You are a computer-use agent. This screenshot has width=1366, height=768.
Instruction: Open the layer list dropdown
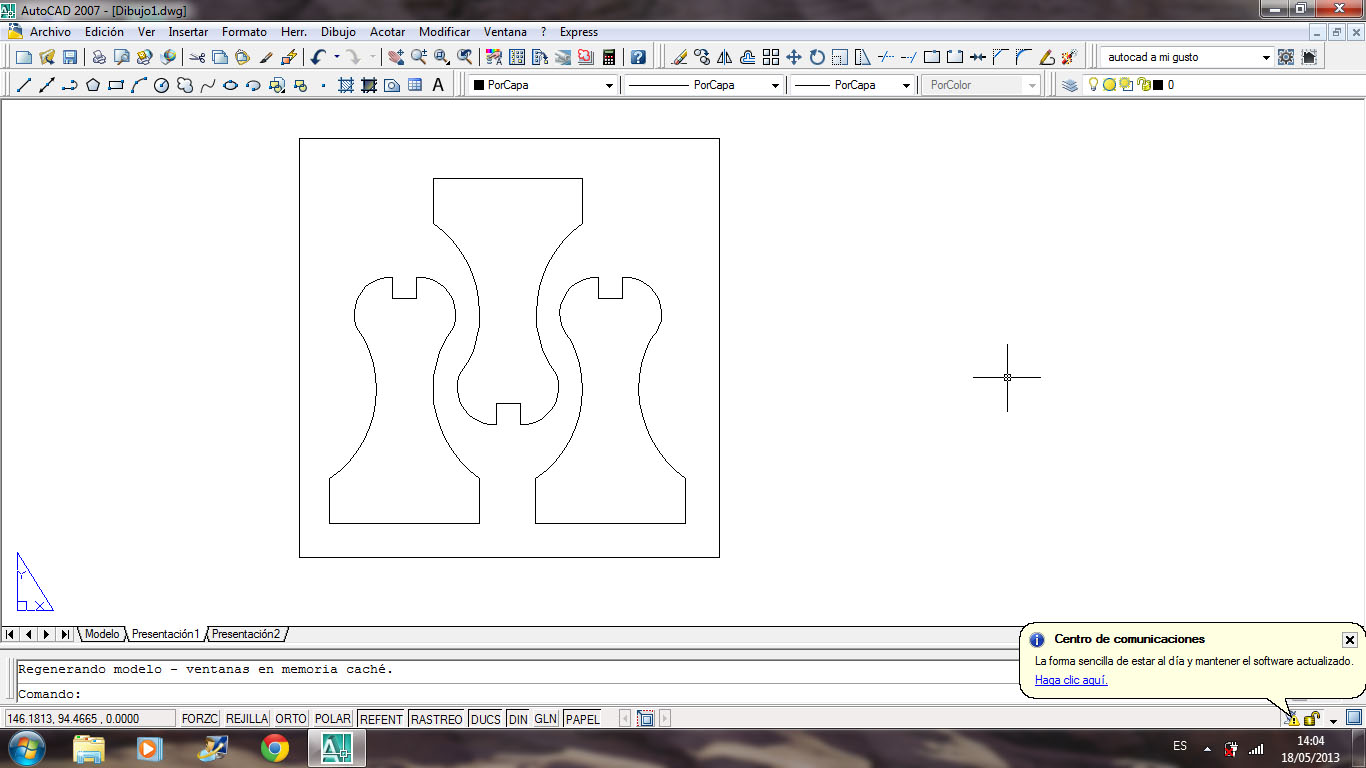(x=1200, y=85)
